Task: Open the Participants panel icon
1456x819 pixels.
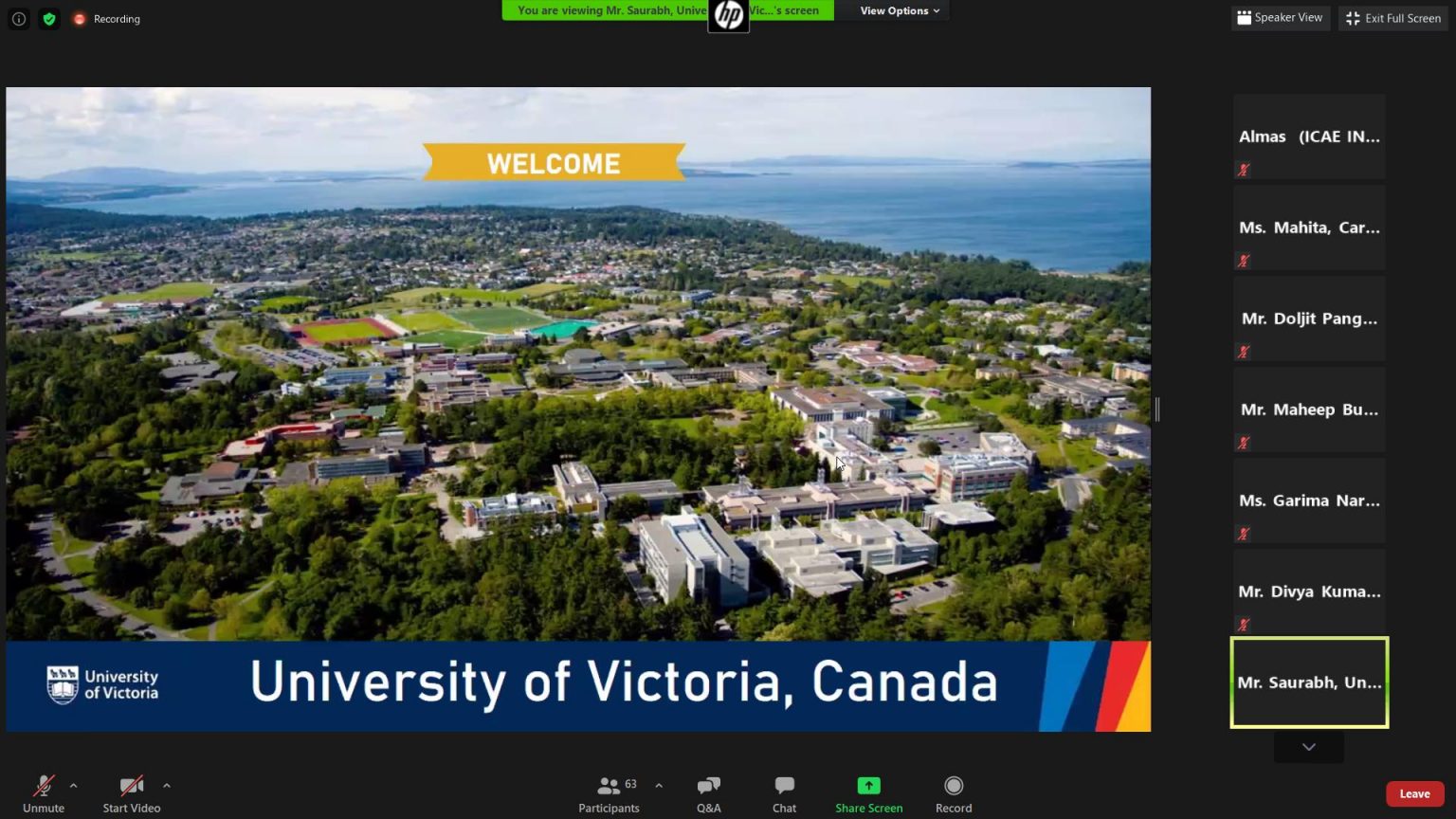Action: click(x=609, y=786)
